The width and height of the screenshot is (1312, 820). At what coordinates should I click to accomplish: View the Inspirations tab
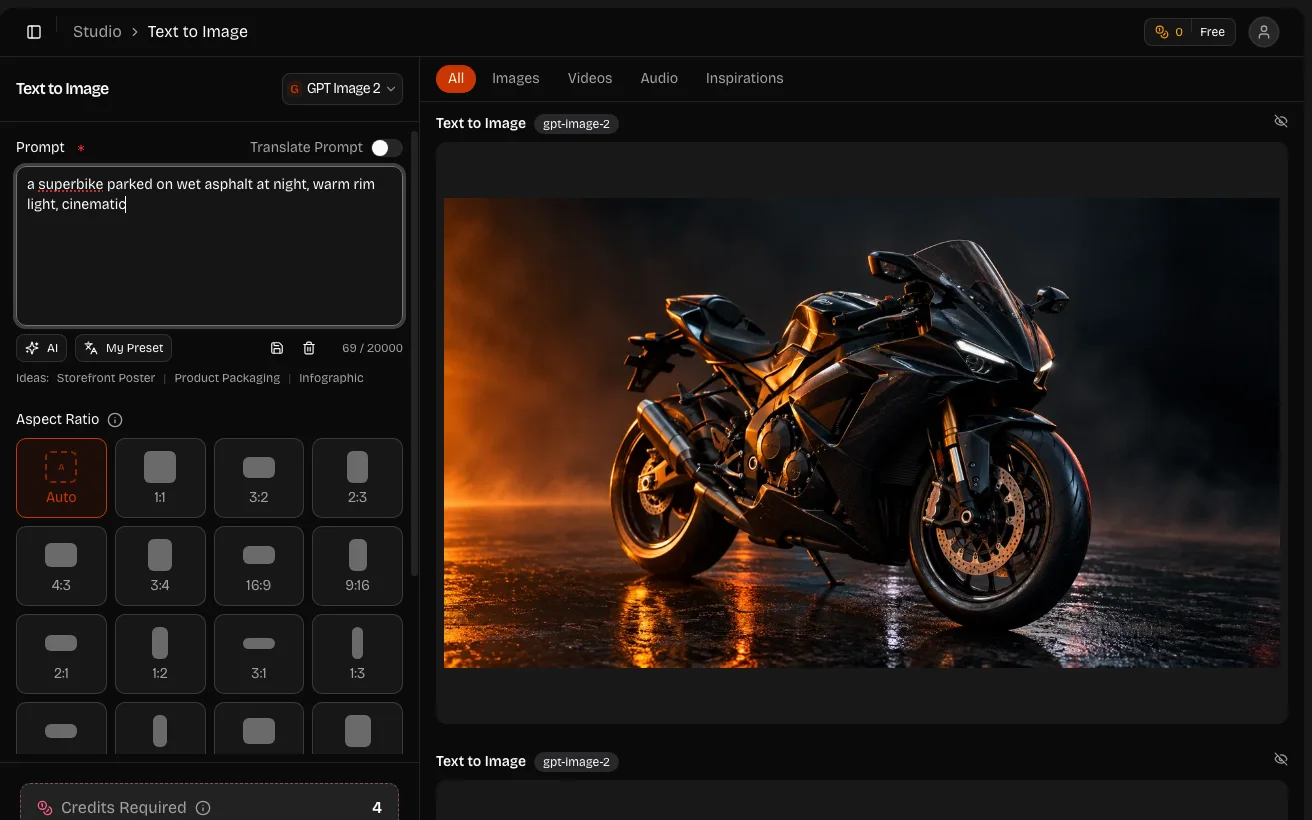coord(745,78)
